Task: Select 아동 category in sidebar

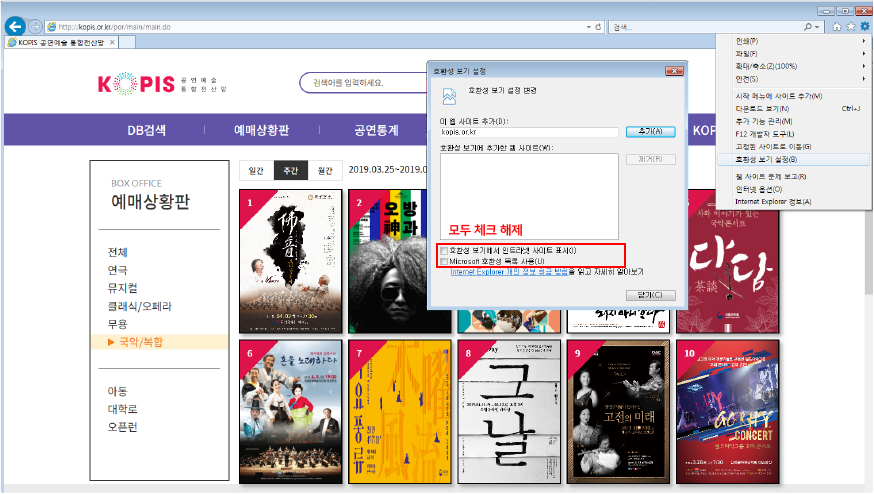Action: [118, 391]
